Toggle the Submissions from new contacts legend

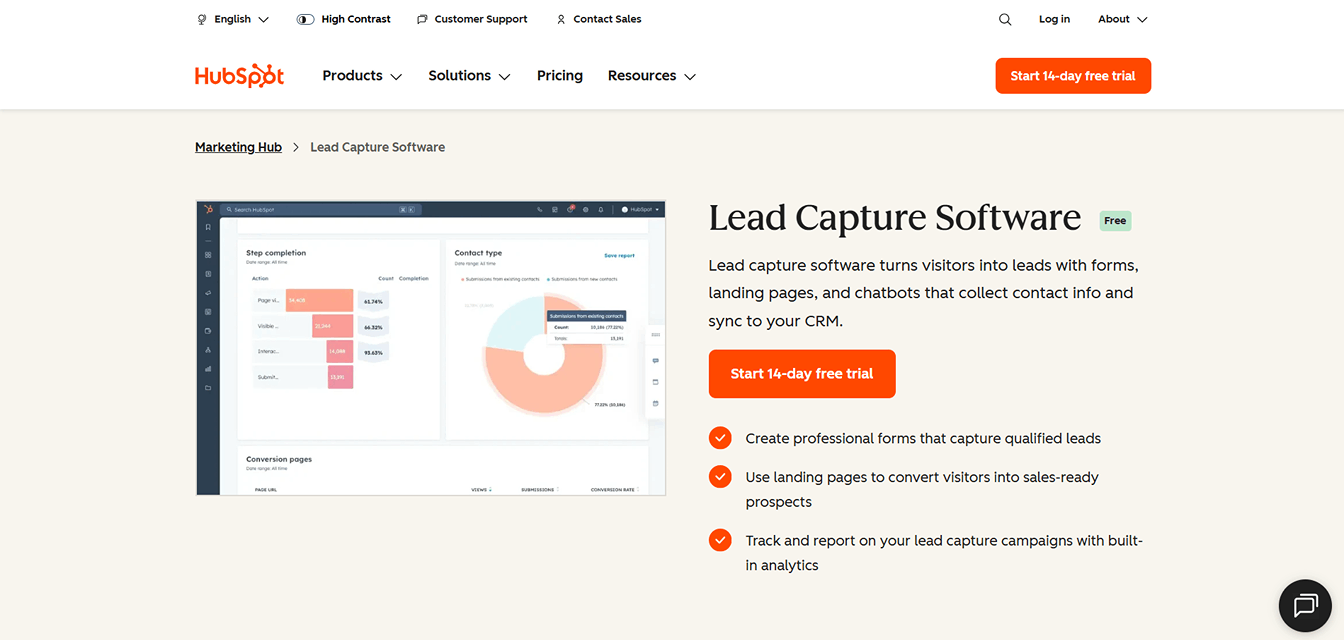point(585,279)
